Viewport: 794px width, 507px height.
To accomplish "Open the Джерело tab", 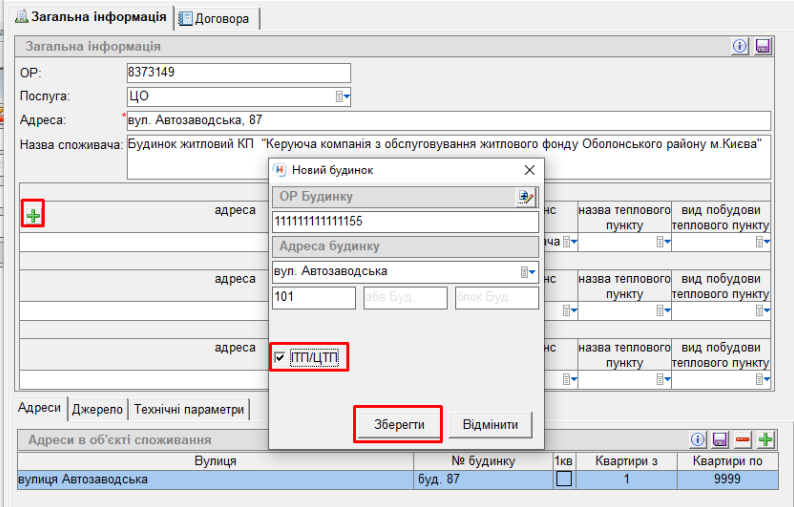I will click(97, 409).
